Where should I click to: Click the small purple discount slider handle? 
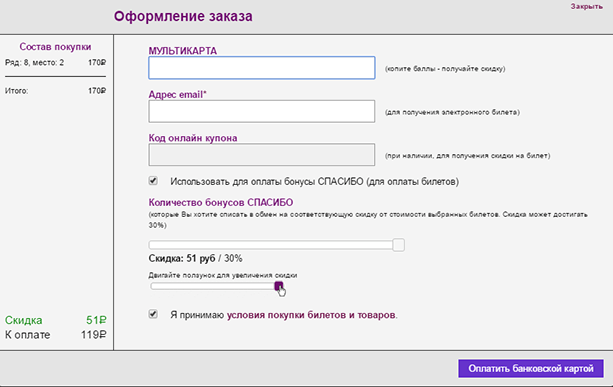278,286
